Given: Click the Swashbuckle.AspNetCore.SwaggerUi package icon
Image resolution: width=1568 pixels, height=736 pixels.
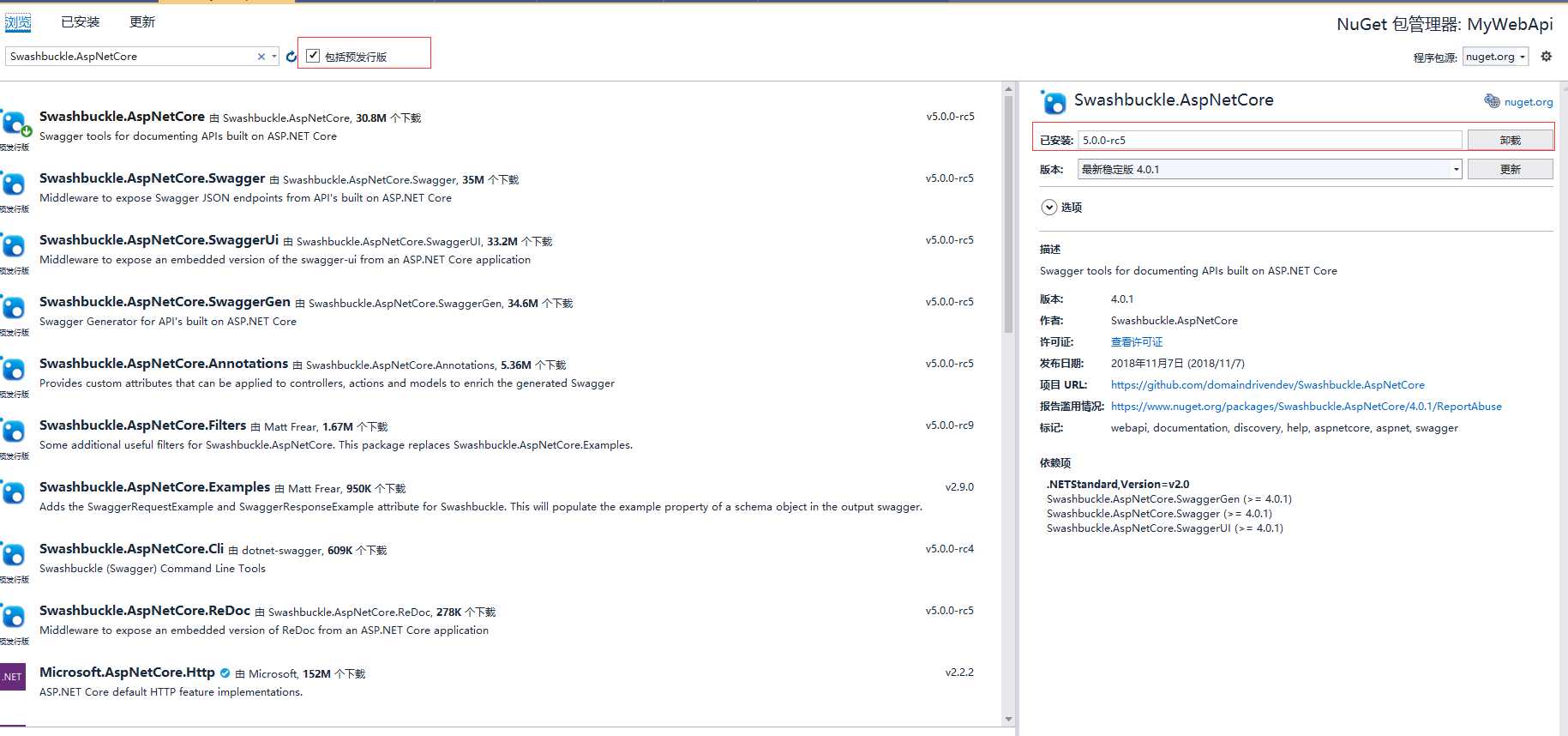Looking at the screenshot, I should 14,246.
